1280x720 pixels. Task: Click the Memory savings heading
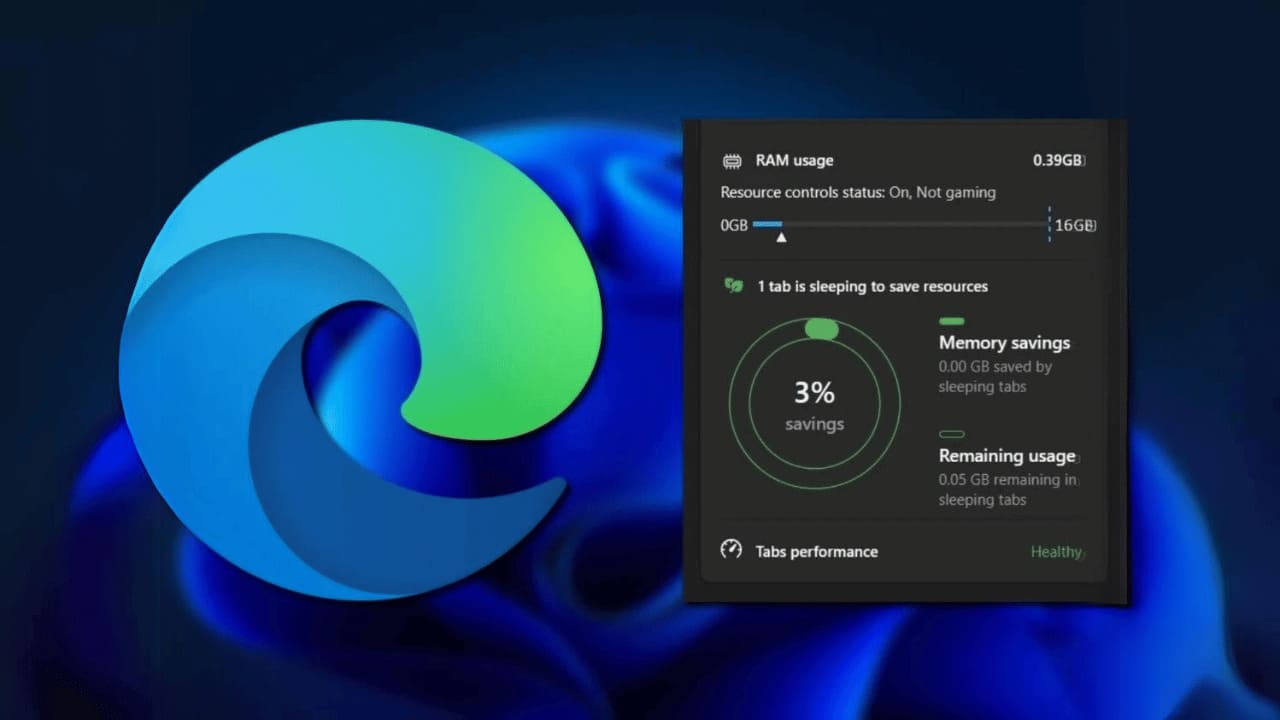(x=1004, y=343)
